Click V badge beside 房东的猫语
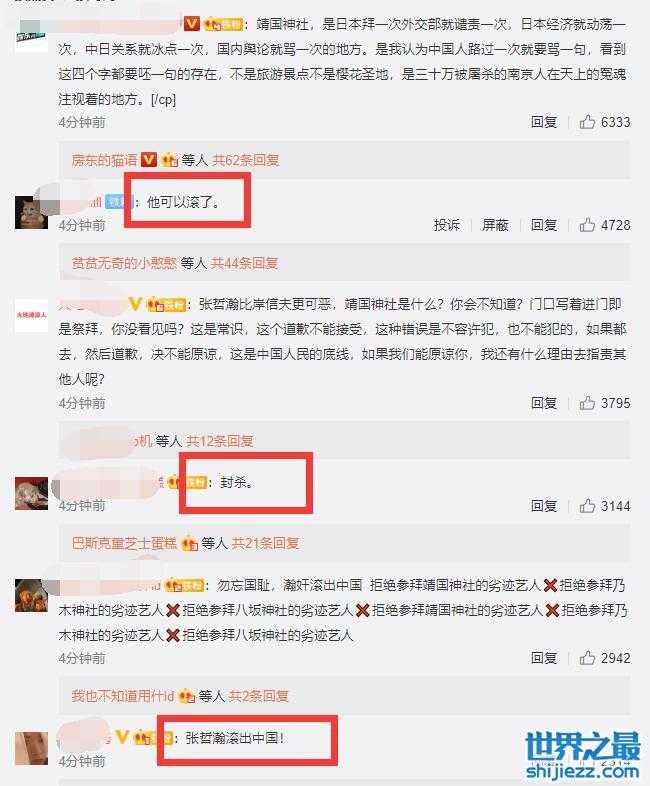Screen dimensions: 650x786 tap(149, 160)
